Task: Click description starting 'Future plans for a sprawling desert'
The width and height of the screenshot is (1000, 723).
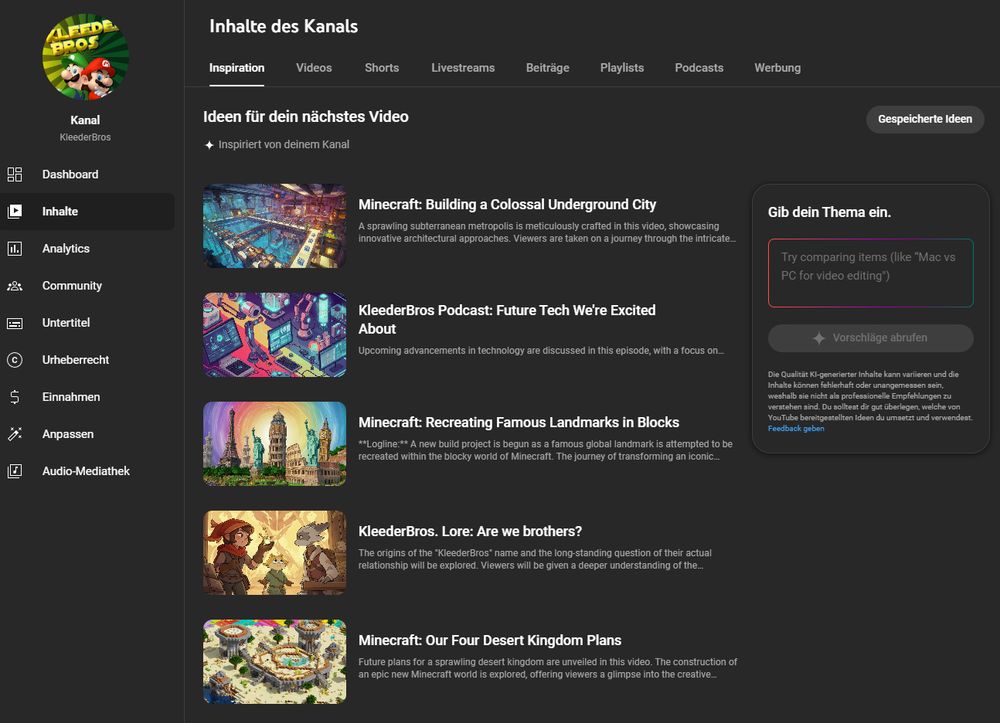Action: 548,668
